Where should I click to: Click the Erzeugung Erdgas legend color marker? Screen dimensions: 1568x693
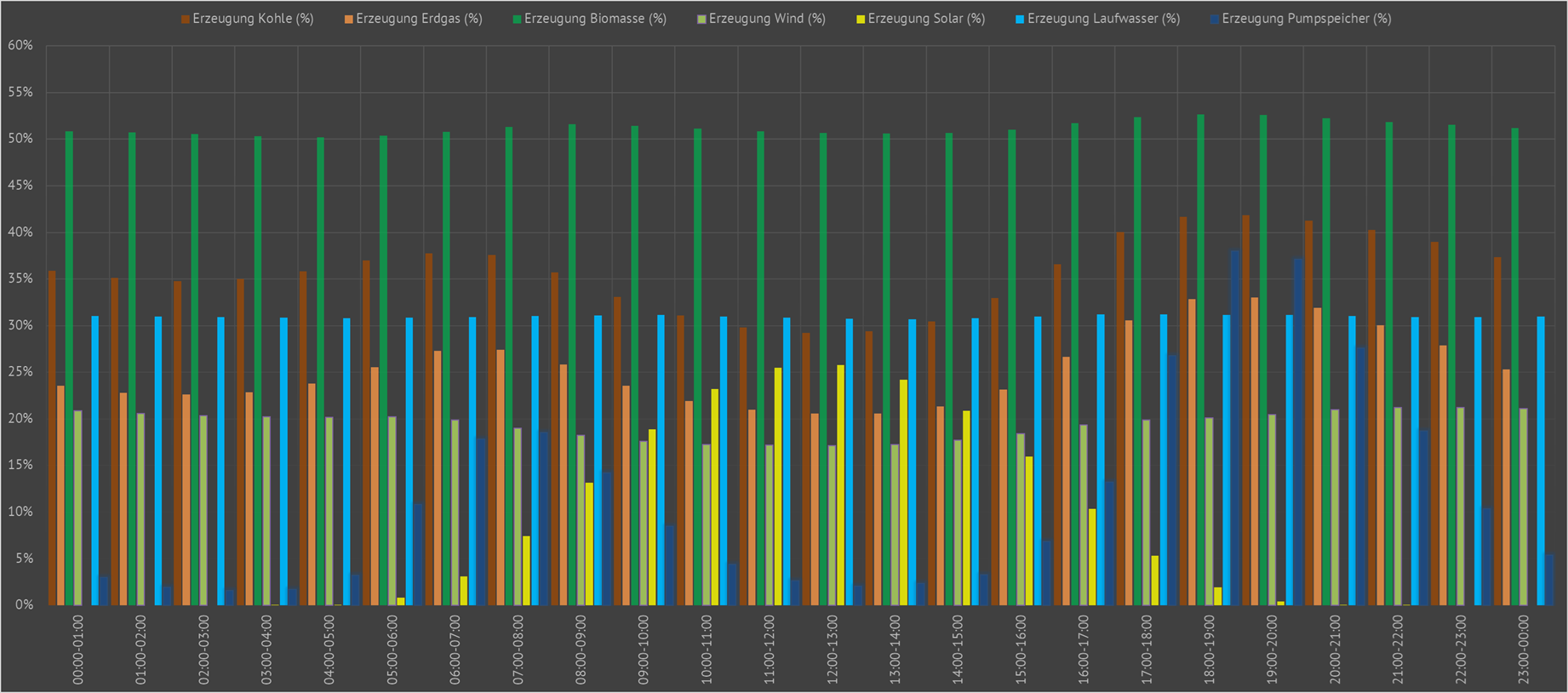click(348, 19)
